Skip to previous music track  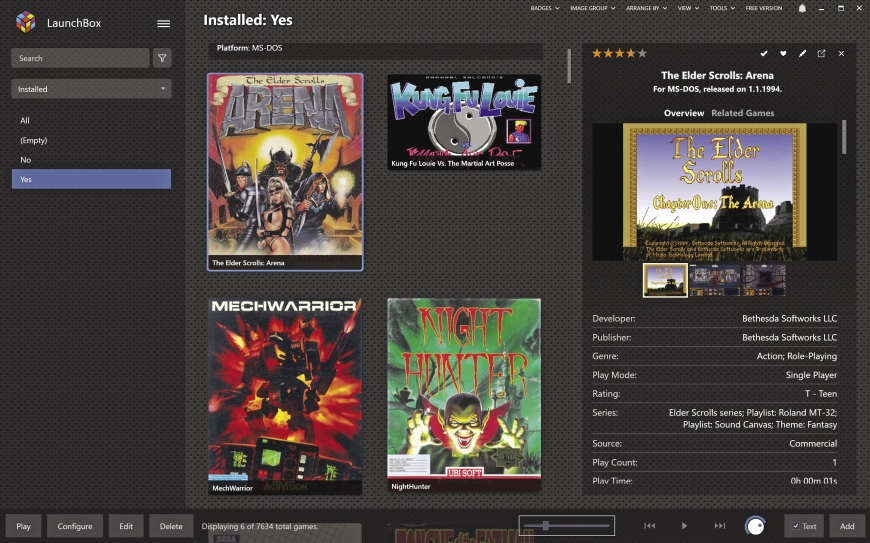(649, 526)
